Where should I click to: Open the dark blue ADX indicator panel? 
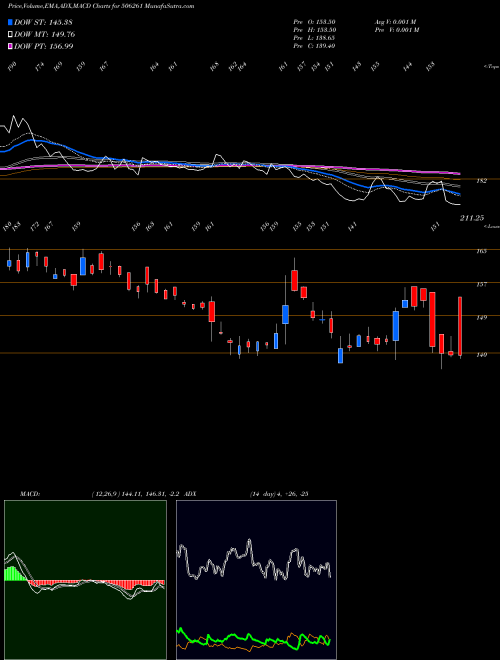click(x=256, y=580)
